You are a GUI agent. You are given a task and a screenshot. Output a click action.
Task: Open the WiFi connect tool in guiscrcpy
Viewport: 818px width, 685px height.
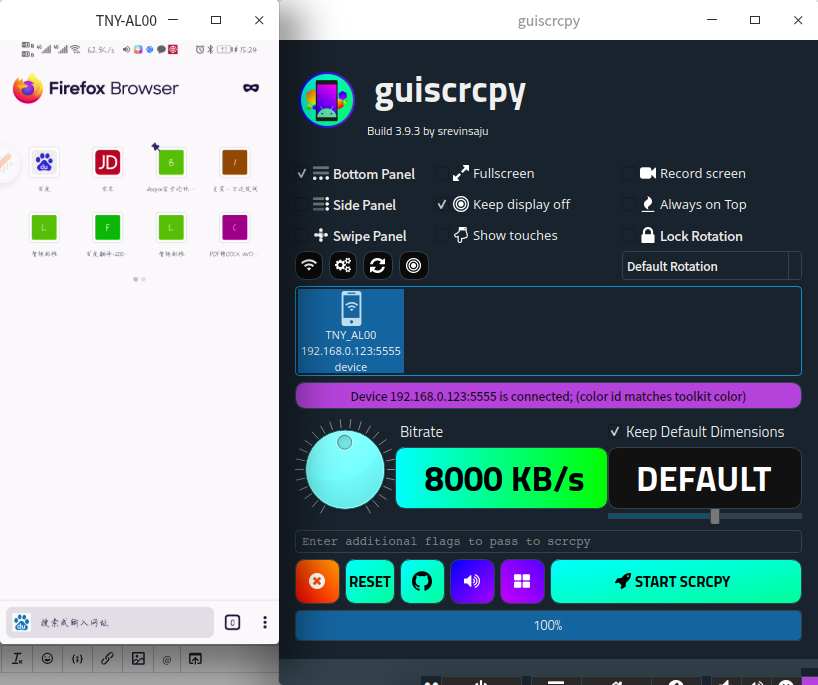coord(309,266)
